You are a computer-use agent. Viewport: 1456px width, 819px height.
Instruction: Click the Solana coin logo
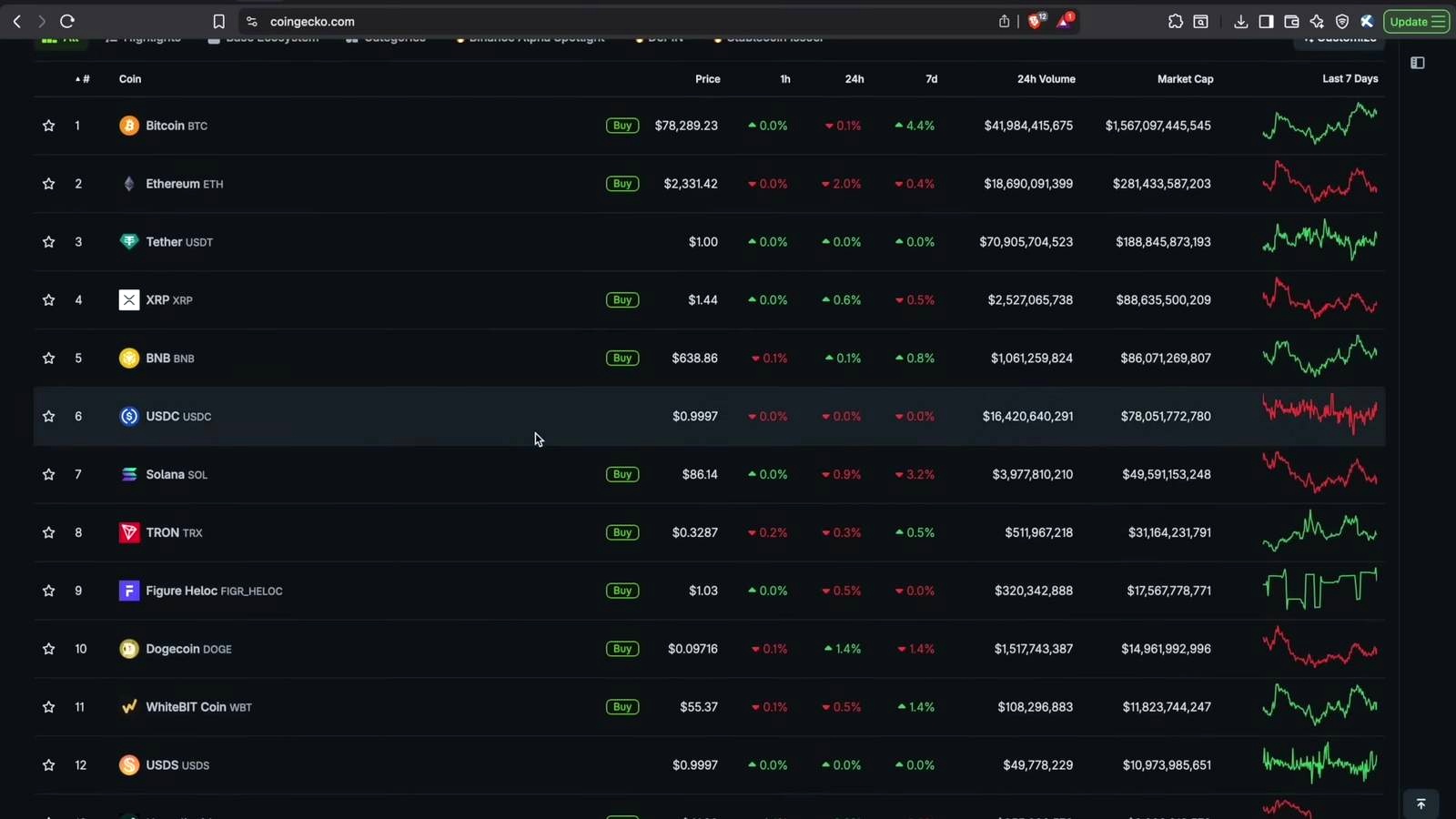(129, 475)
